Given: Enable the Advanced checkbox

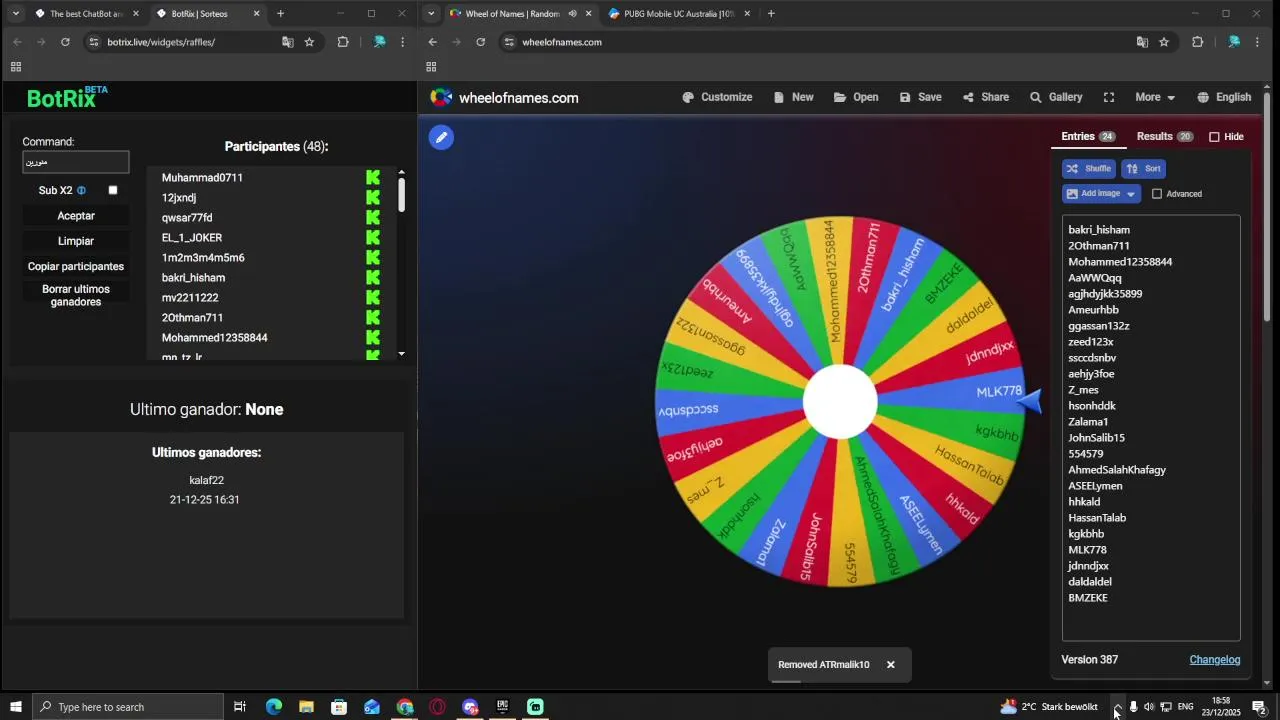Looking at the screenshot, I should click(x=1157, y=194).
